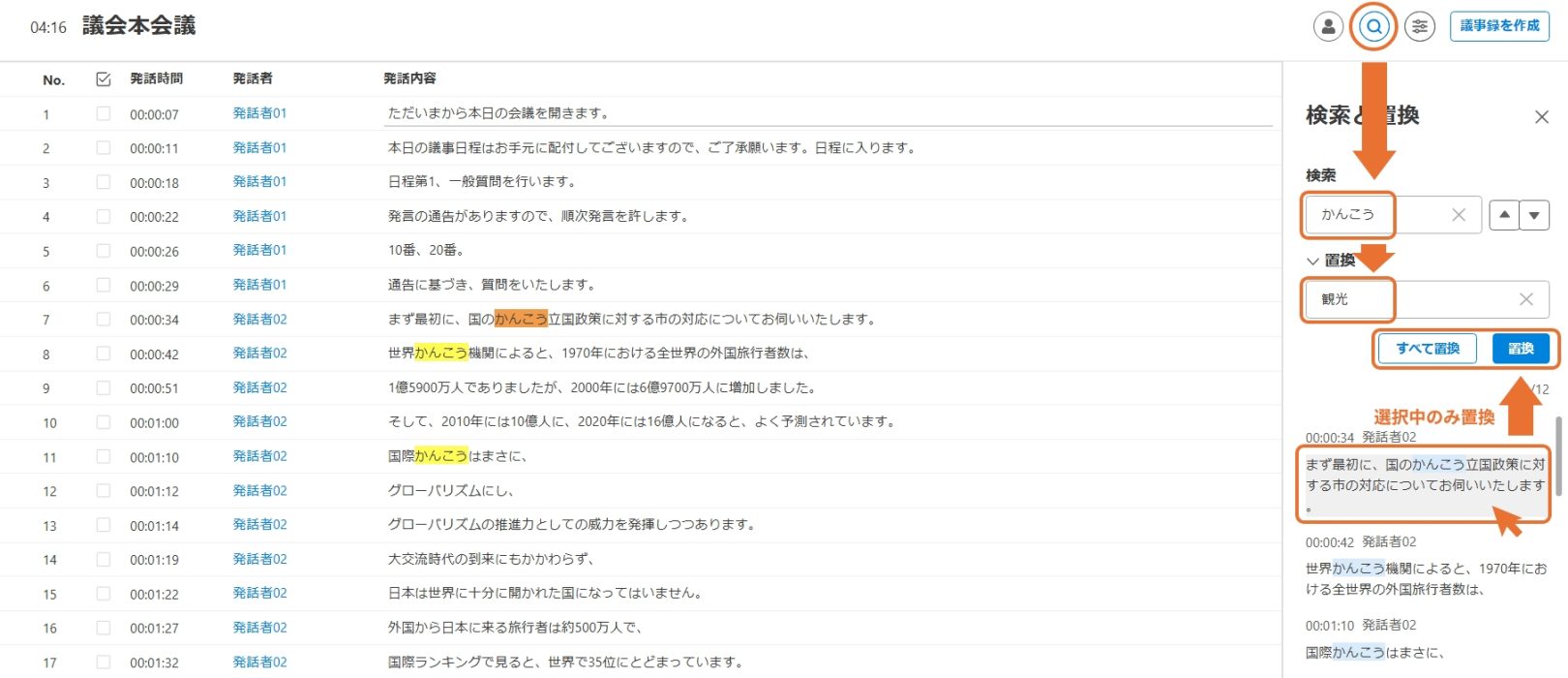Screen dimensions: 1568x678
Task: Click the blue 置換 button
Action: click(1520, 349)
